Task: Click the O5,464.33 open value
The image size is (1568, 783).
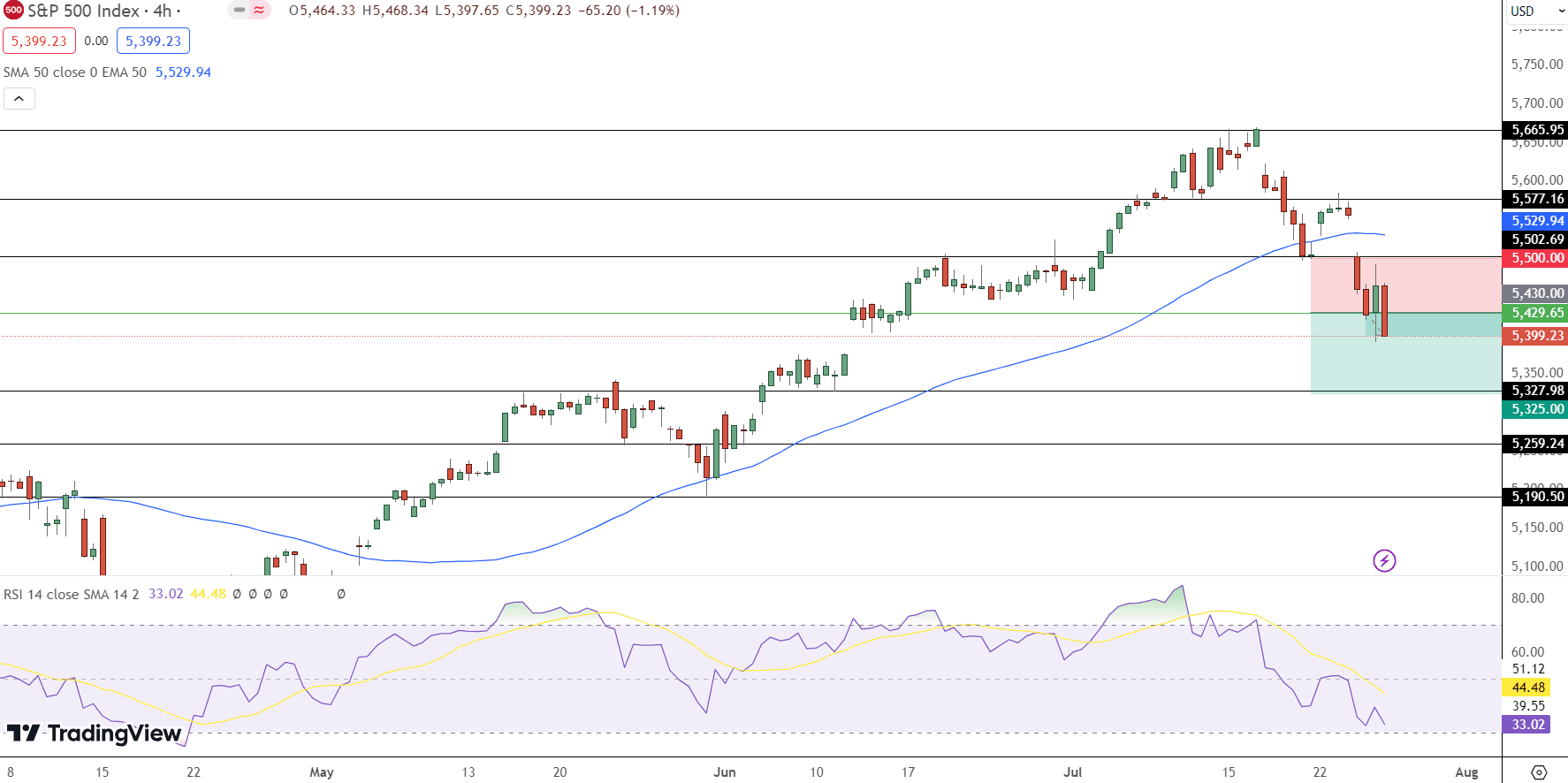Action: coord(323,11)
